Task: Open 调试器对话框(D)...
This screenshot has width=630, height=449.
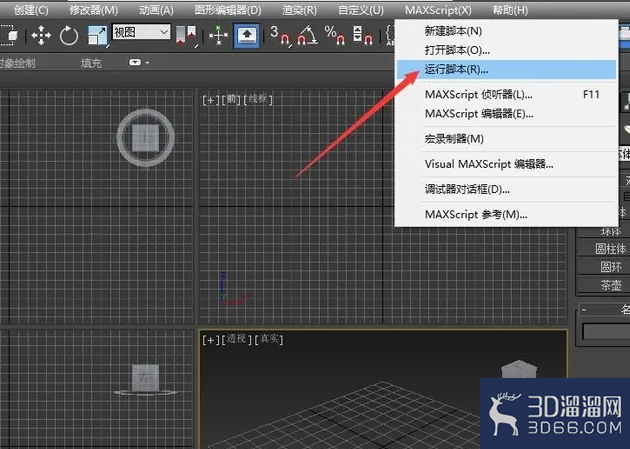Action: click(x=506, y=189)
